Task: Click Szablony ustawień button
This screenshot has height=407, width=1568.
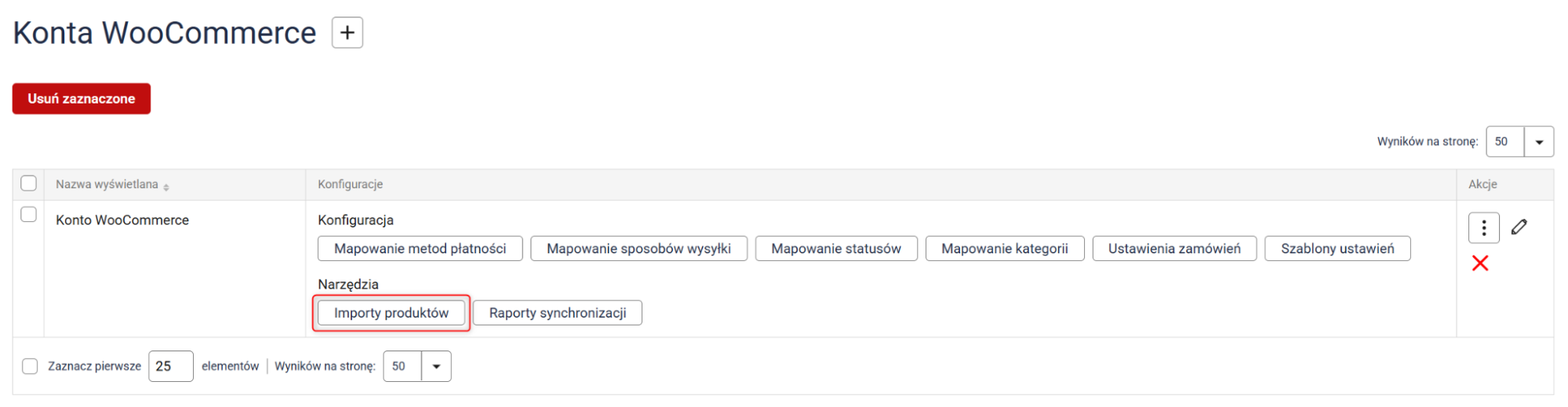Action: pos(1337,249)
